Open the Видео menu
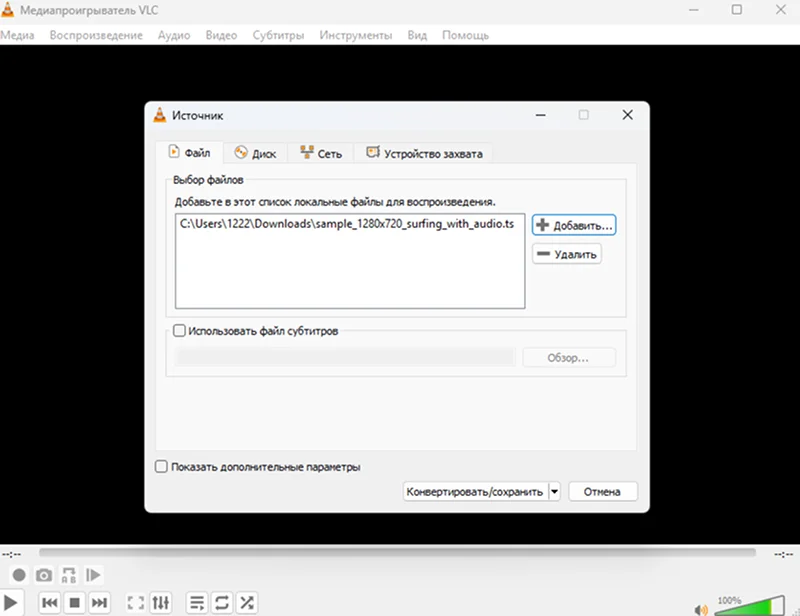 coord(221,35)
